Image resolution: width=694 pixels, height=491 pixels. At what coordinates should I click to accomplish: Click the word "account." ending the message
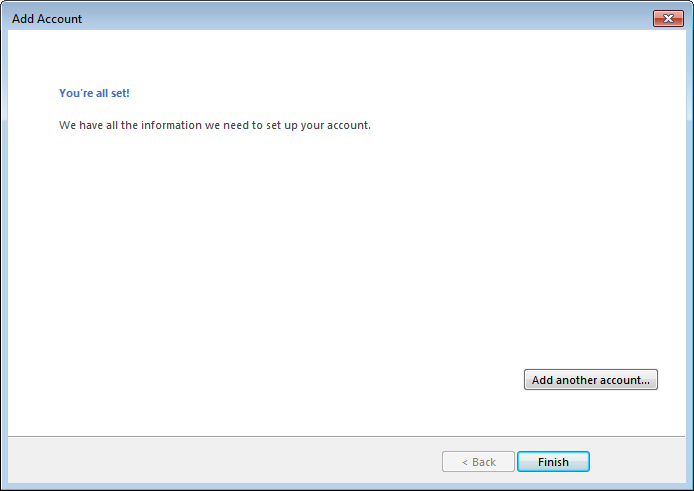click(348, 126)
